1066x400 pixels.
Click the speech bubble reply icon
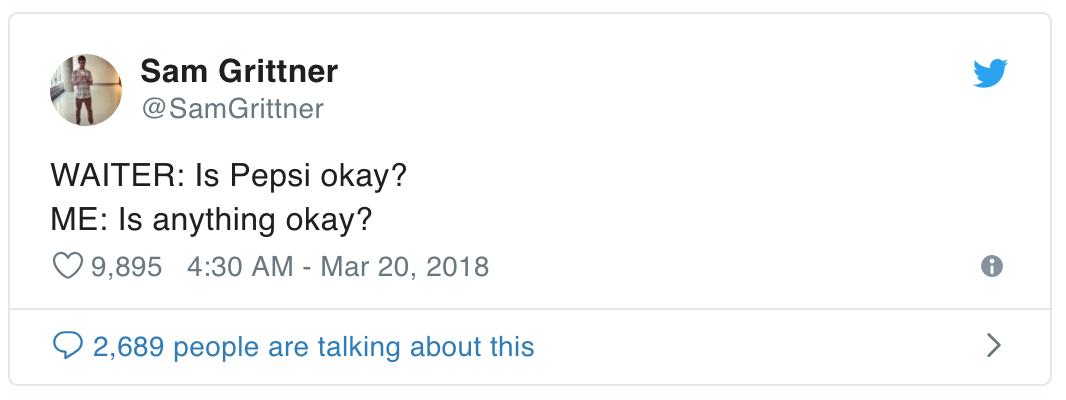point(66,346)
